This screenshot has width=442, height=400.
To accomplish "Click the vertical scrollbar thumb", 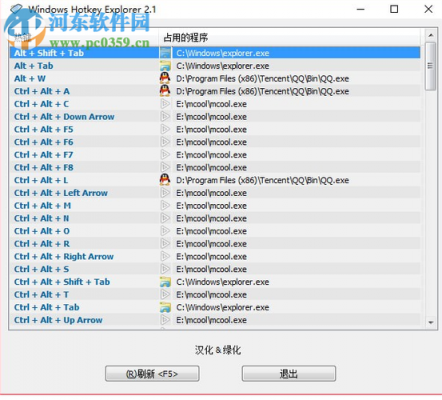I will 431,66.
